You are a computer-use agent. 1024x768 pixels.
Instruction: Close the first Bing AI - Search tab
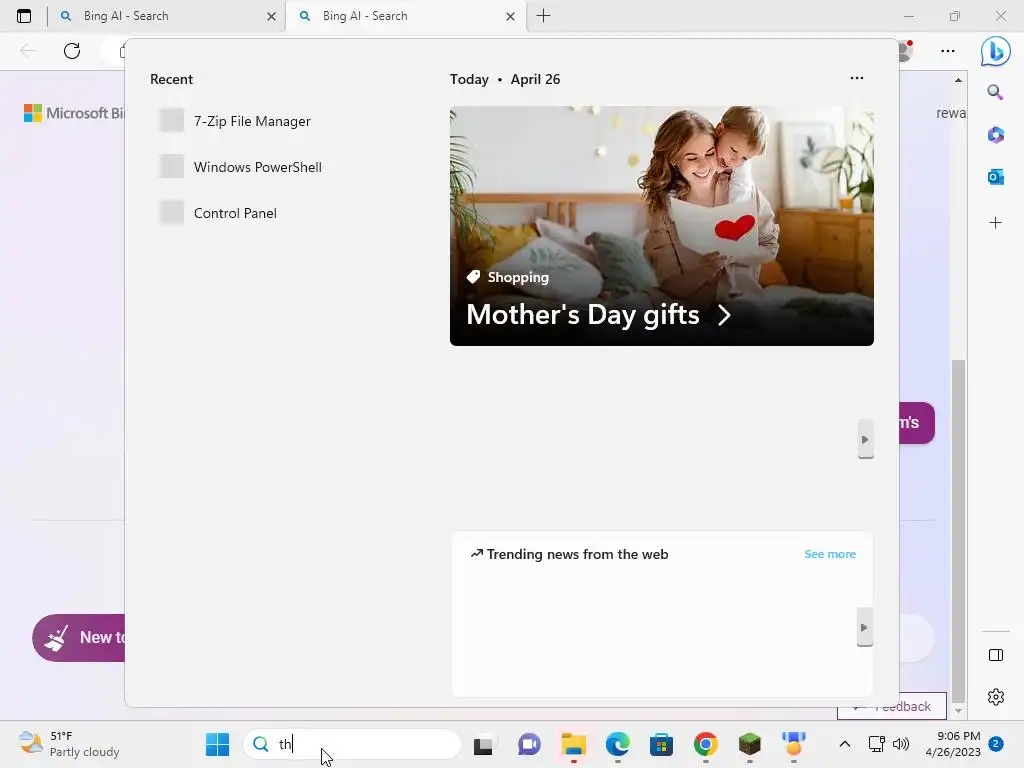point(272,16)
